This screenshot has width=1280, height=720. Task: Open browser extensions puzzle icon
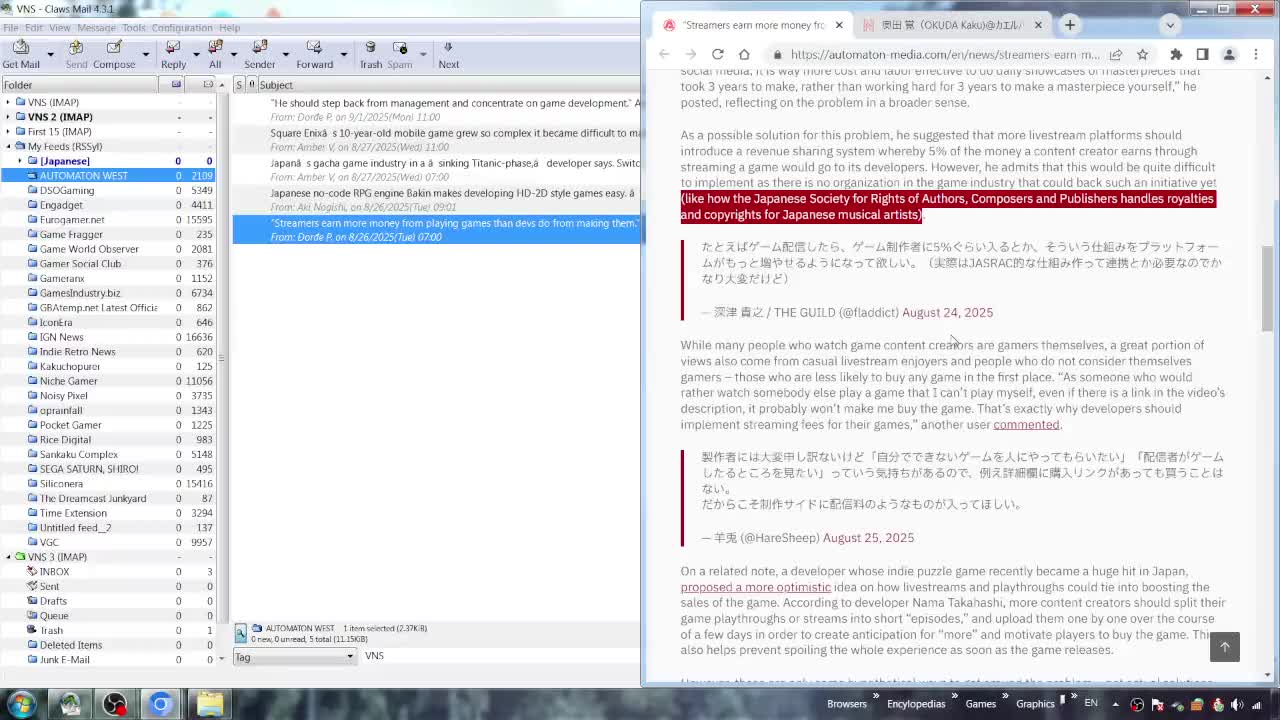coord(1176,54)
